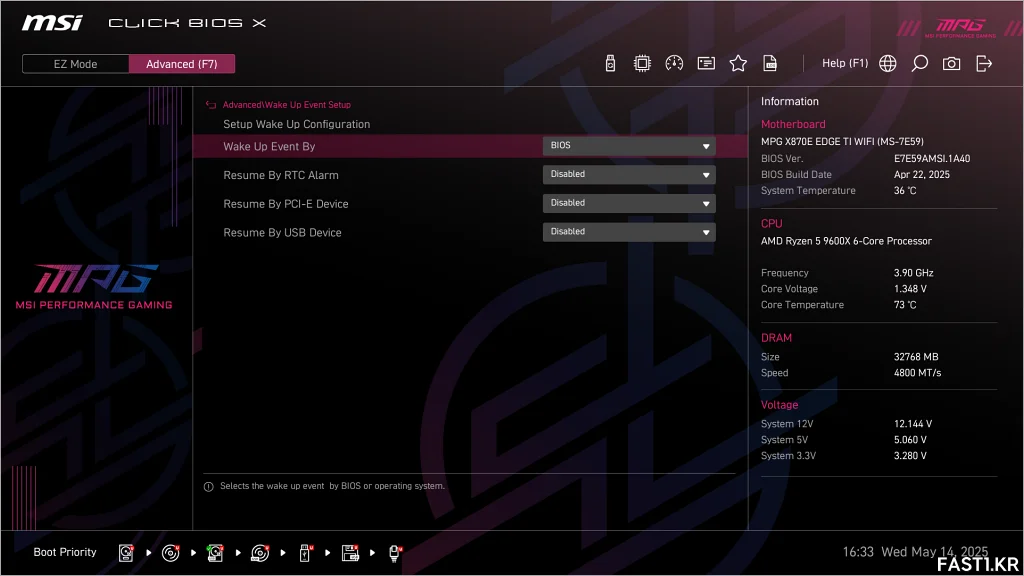Image resolution: width=1024 pixels, height=576 pixels.
Task: Open the hardware info card icon
Action: [706, 63]
